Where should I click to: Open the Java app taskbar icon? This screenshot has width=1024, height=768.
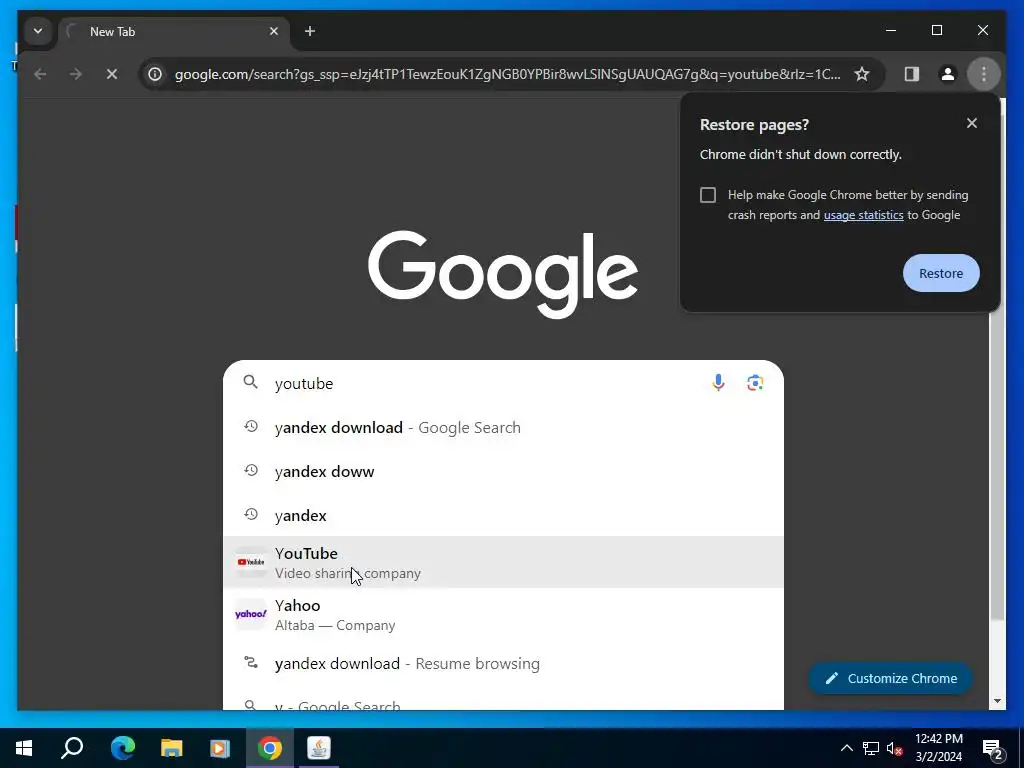coord(319,748)
